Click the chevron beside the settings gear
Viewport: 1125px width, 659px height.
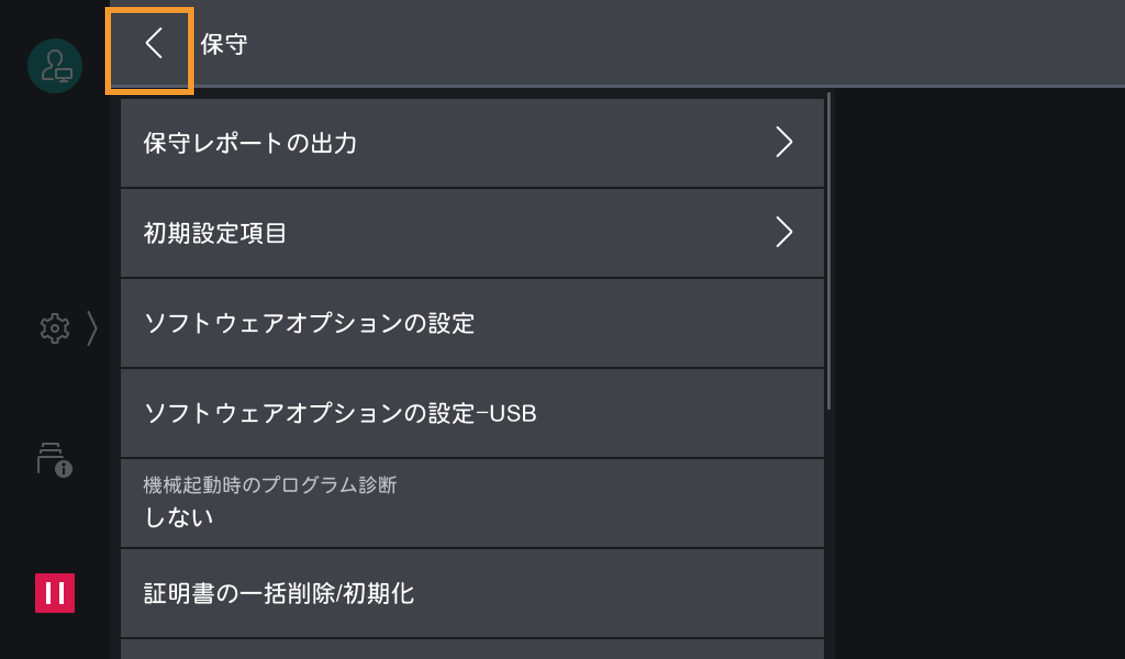[x=92, y=327]
